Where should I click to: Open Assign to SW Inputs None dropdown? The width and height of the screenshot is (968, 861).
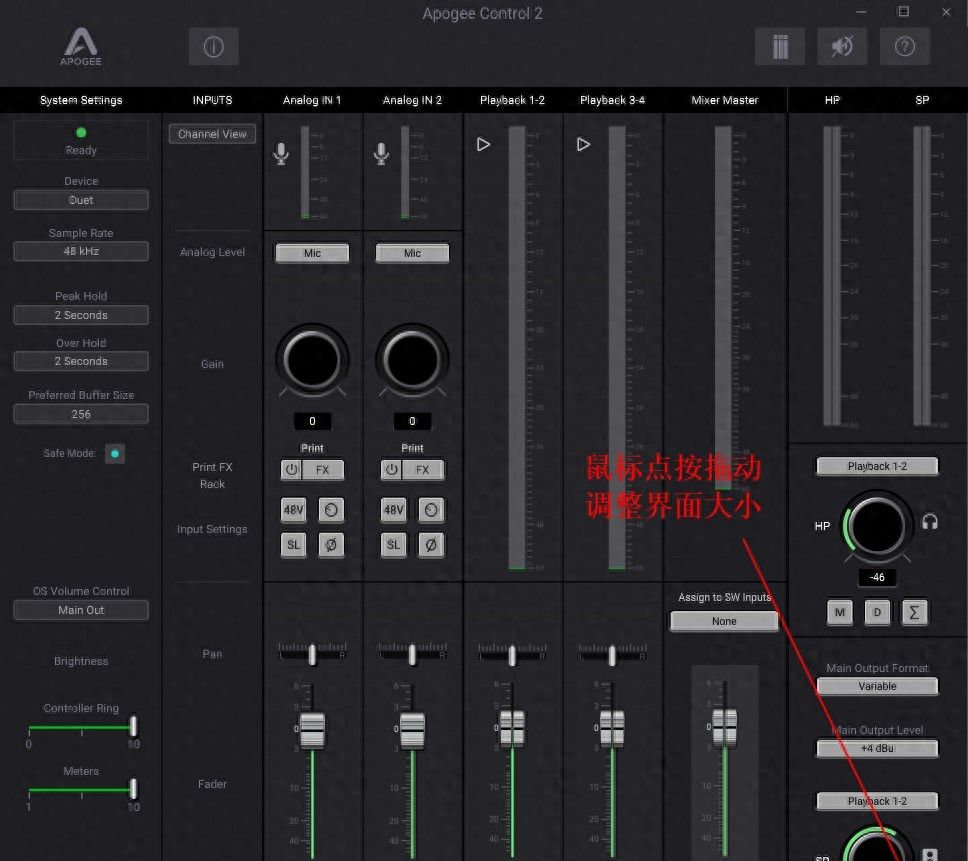724,621
